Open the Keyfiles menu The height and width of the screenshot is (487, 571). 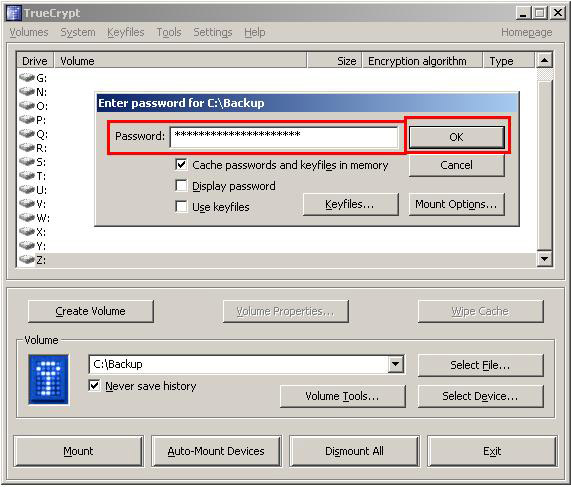coord(126,32)
